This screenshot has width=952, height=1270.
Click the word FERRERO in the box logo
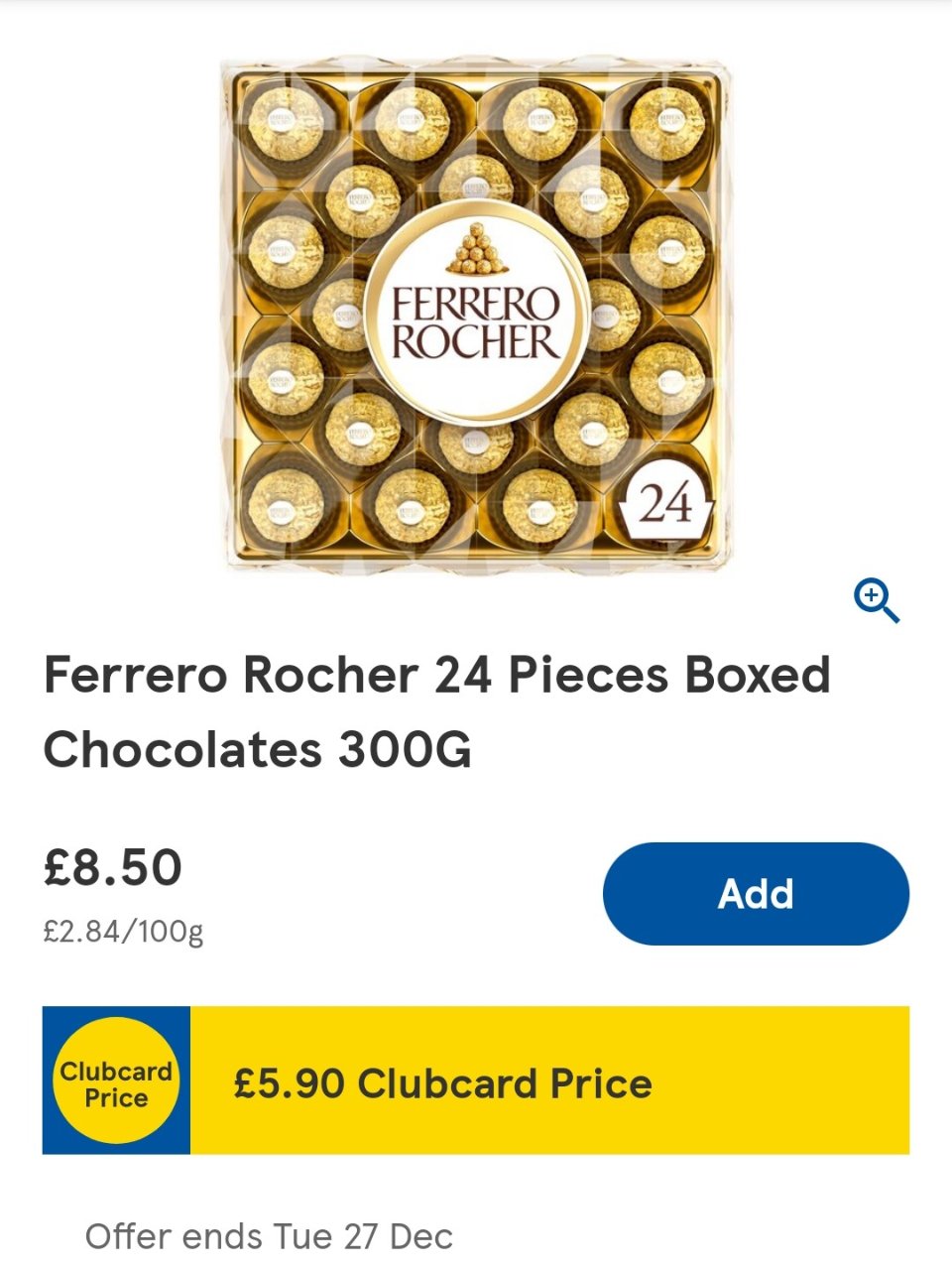[476, 303]
